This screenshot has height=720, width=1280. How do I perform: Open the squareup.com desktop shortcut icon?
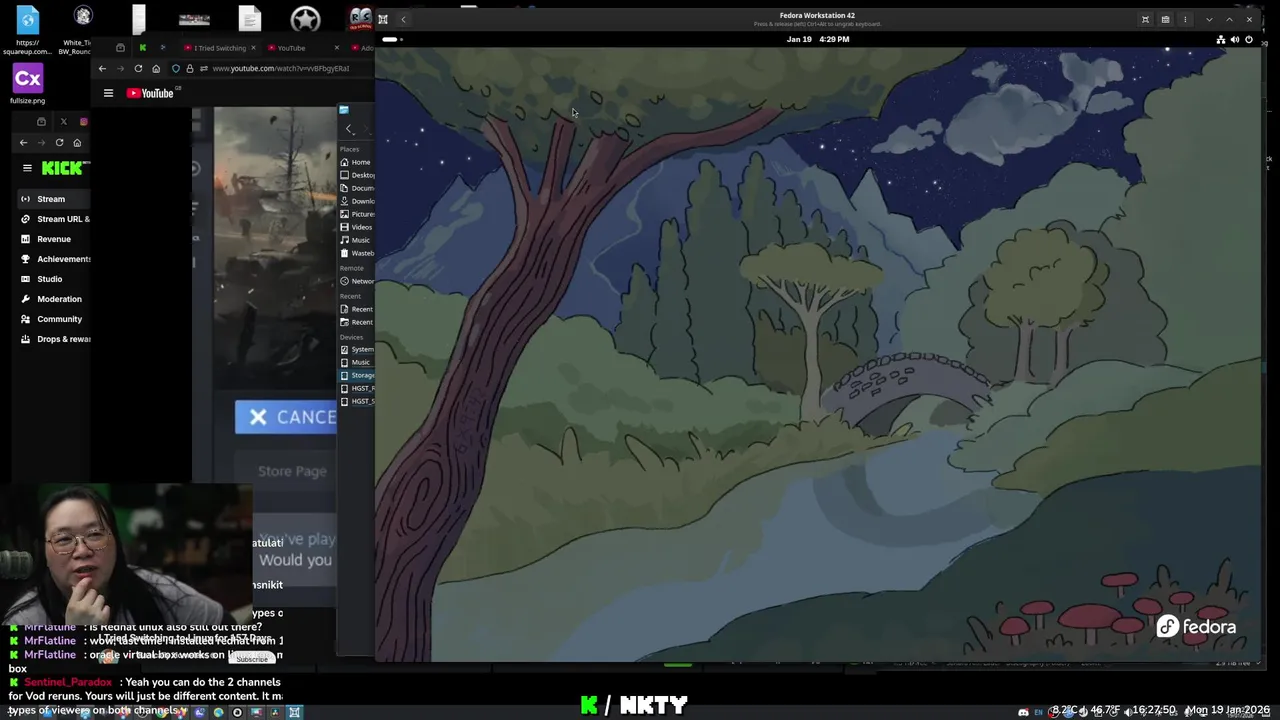(x=27, y=19)
